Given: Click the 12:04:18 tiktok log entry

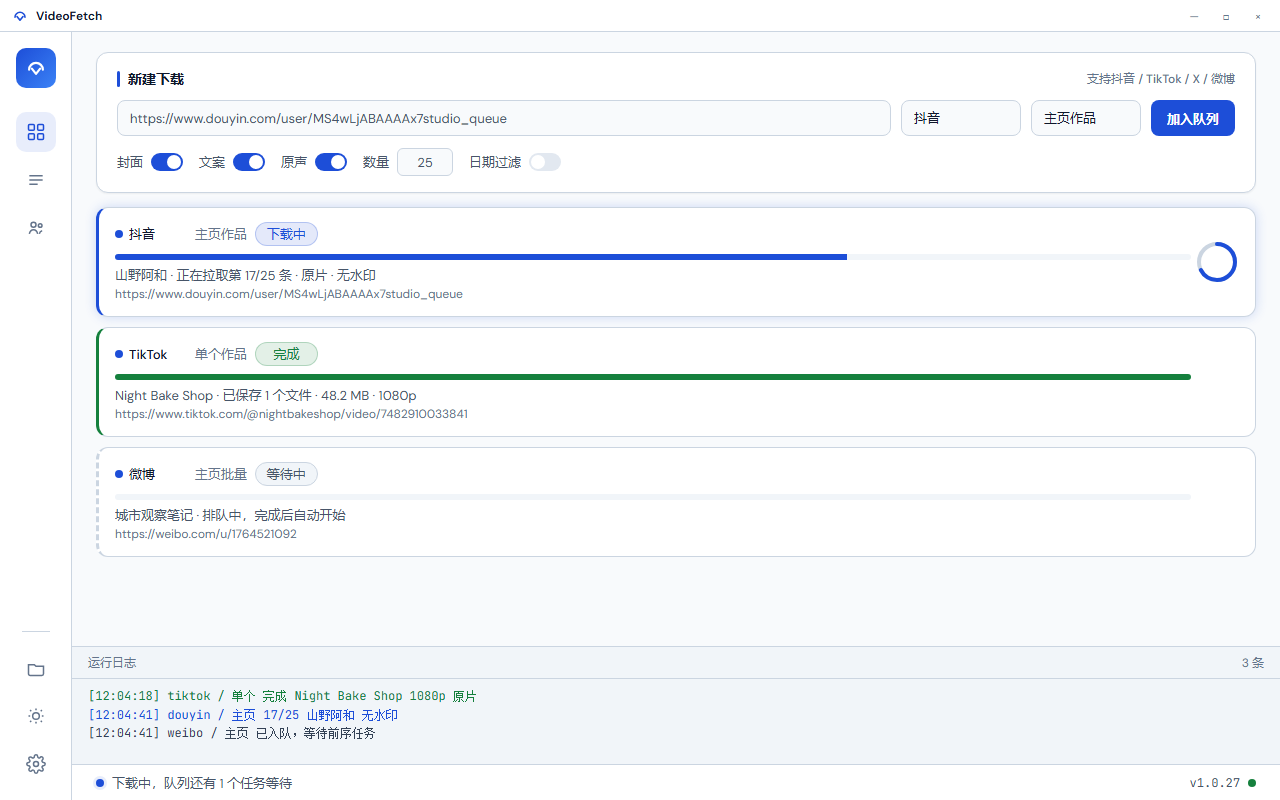Looking at the screenshot, I should [282, 696].
